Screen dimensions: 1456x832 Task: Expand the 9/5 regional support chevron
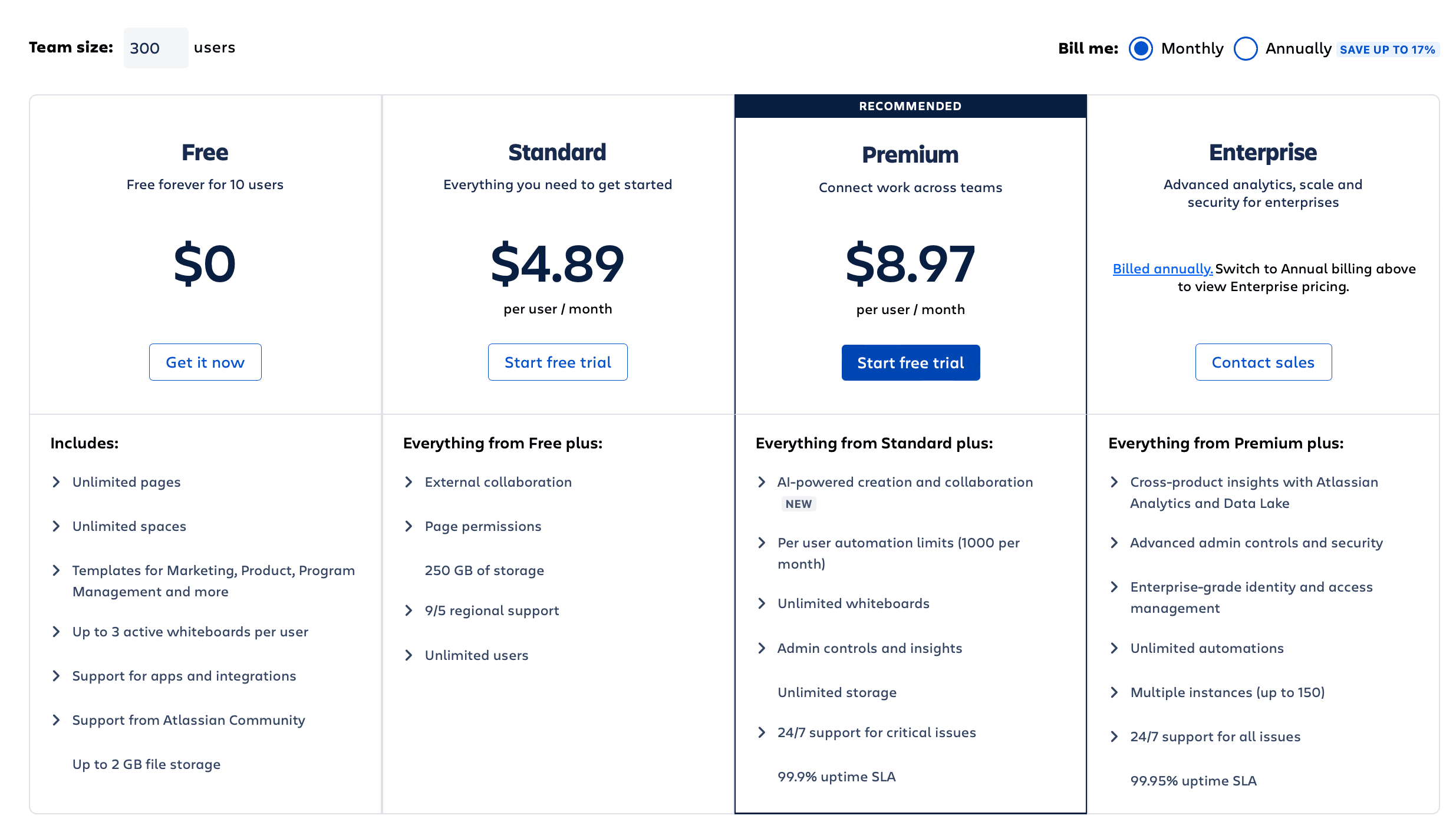(409, 610)
